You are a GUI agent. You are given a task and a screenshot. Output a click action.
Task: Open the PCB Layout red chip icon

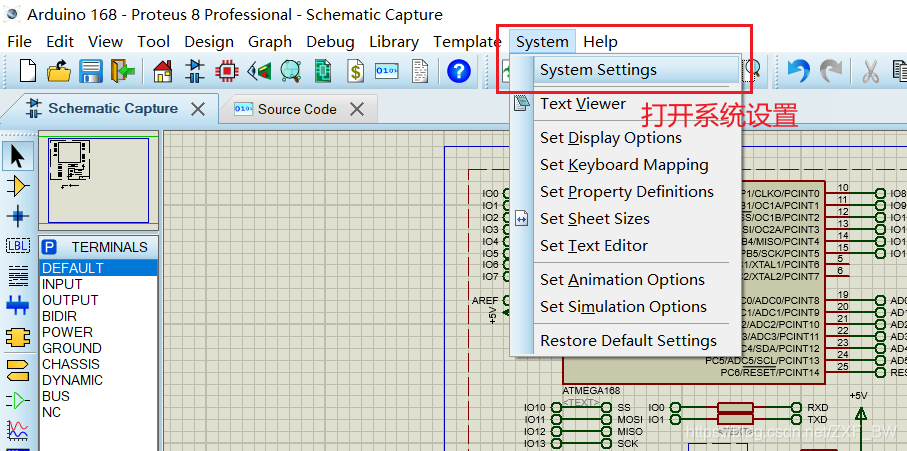point(227,71)
